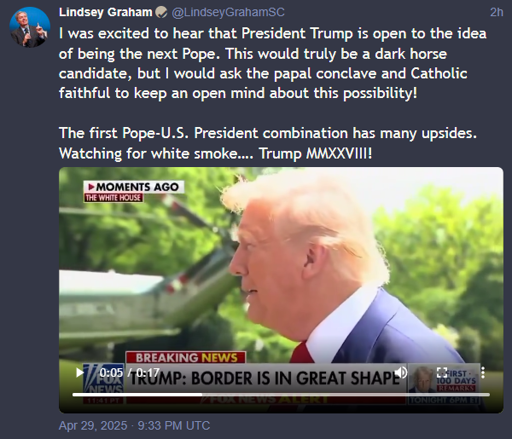
Task: Click the post text paragraph
Action: (273, 63)
